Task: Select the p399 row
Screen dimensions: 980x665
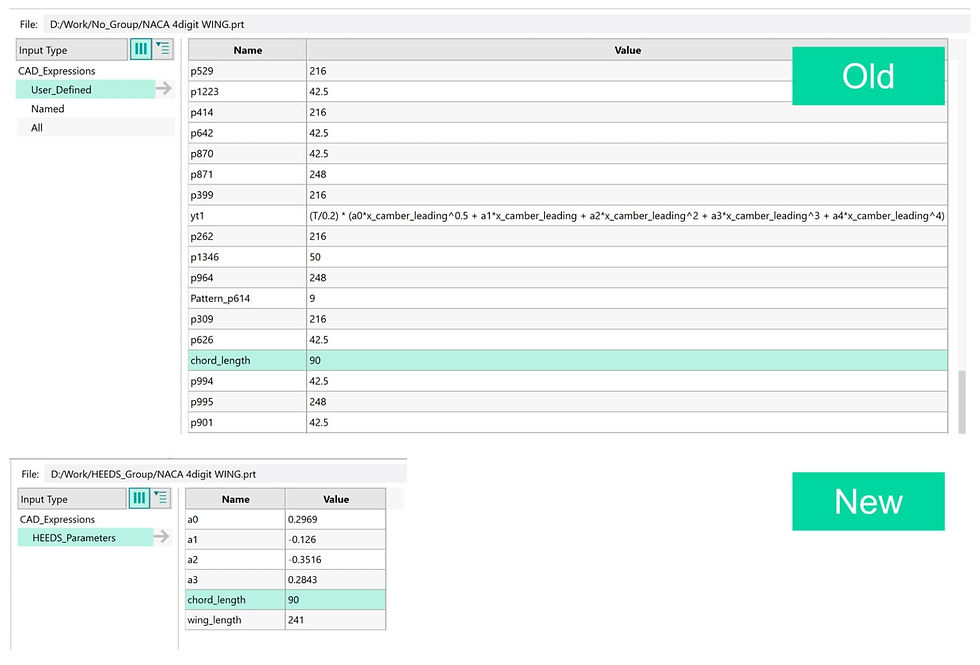Action: tap(568, 194)
